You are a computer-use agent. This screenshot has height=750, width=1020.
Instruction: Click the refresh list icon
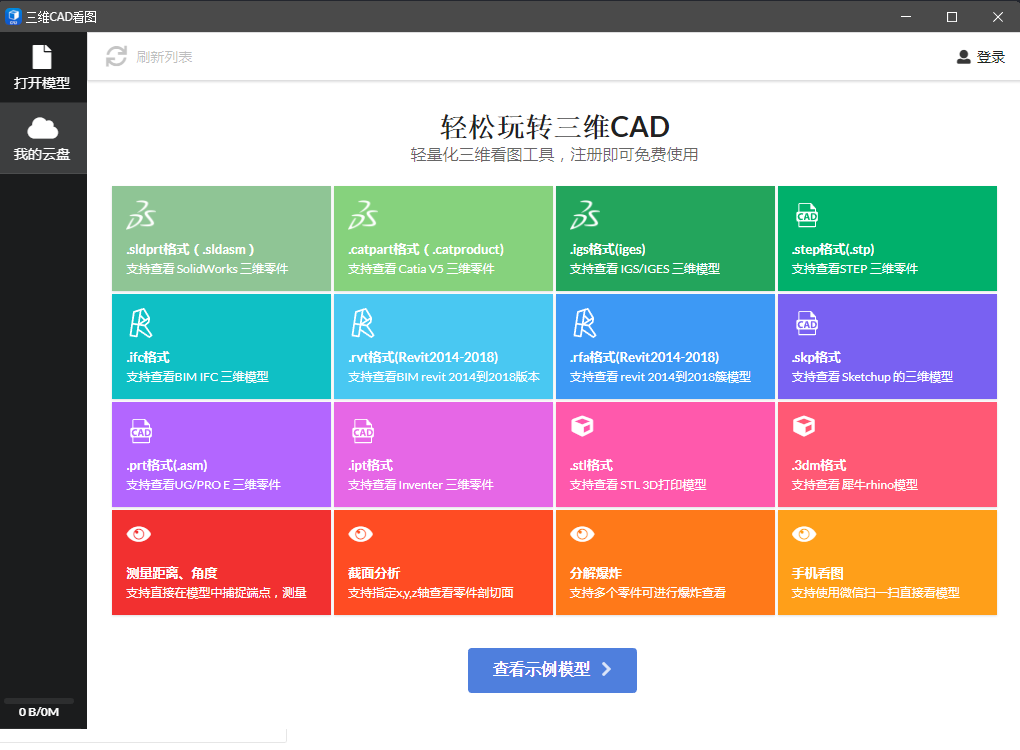[117, 57]
